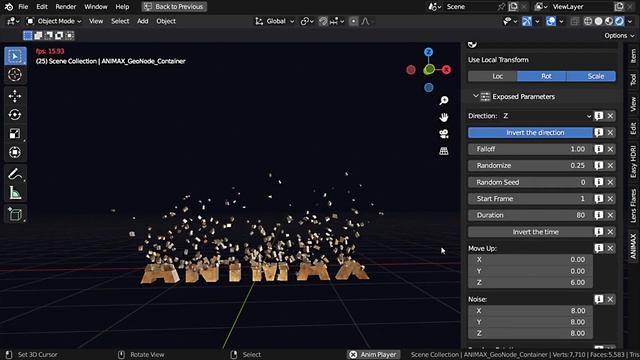Click the select mode extend icon

(38, 36)
